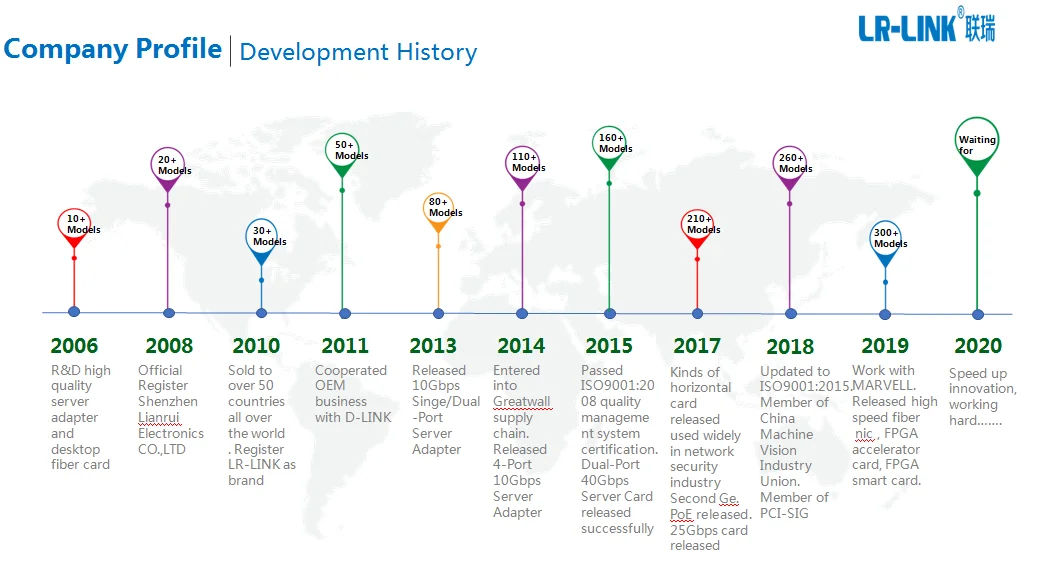Select the 2013 year label

433,346
